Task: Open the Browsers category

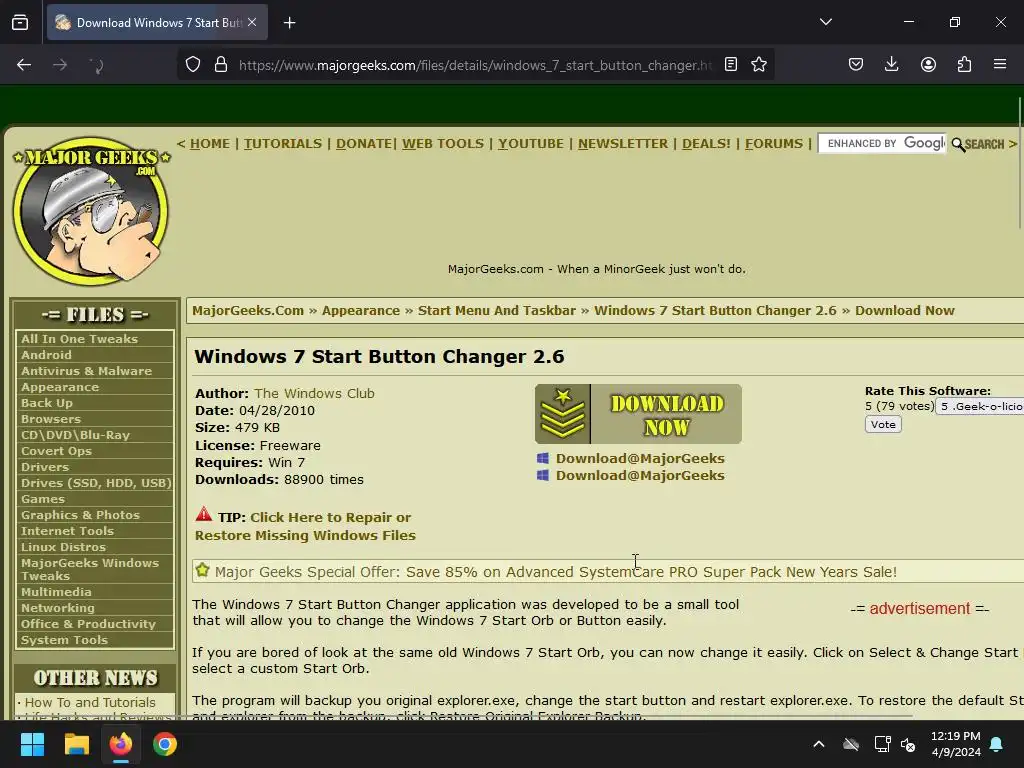Action: tap(51, 419)
